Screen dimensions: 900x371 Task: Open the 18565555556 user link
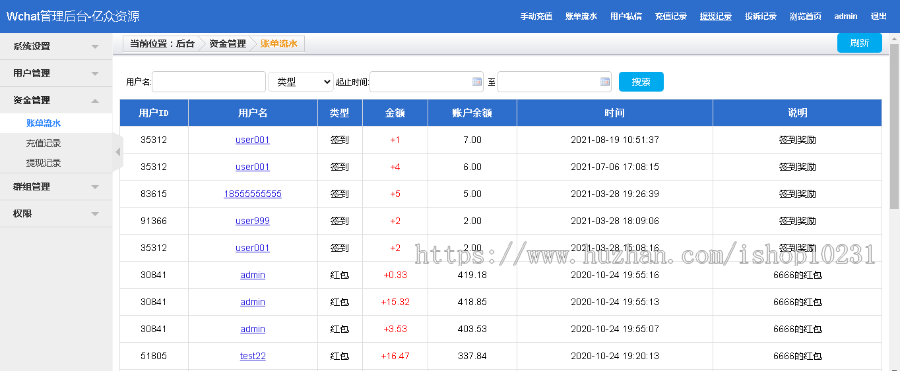pyautogui.click(x=253, y=194)
